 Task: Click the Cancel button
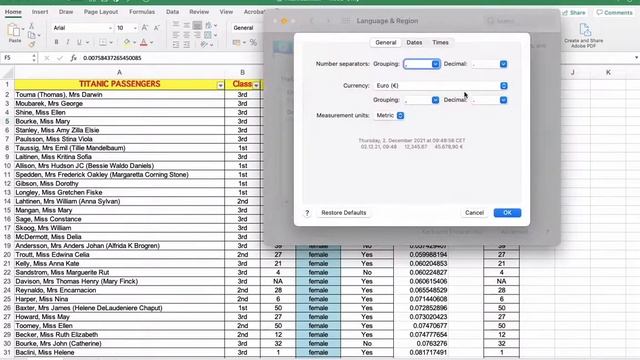click(x=474, y=213)
